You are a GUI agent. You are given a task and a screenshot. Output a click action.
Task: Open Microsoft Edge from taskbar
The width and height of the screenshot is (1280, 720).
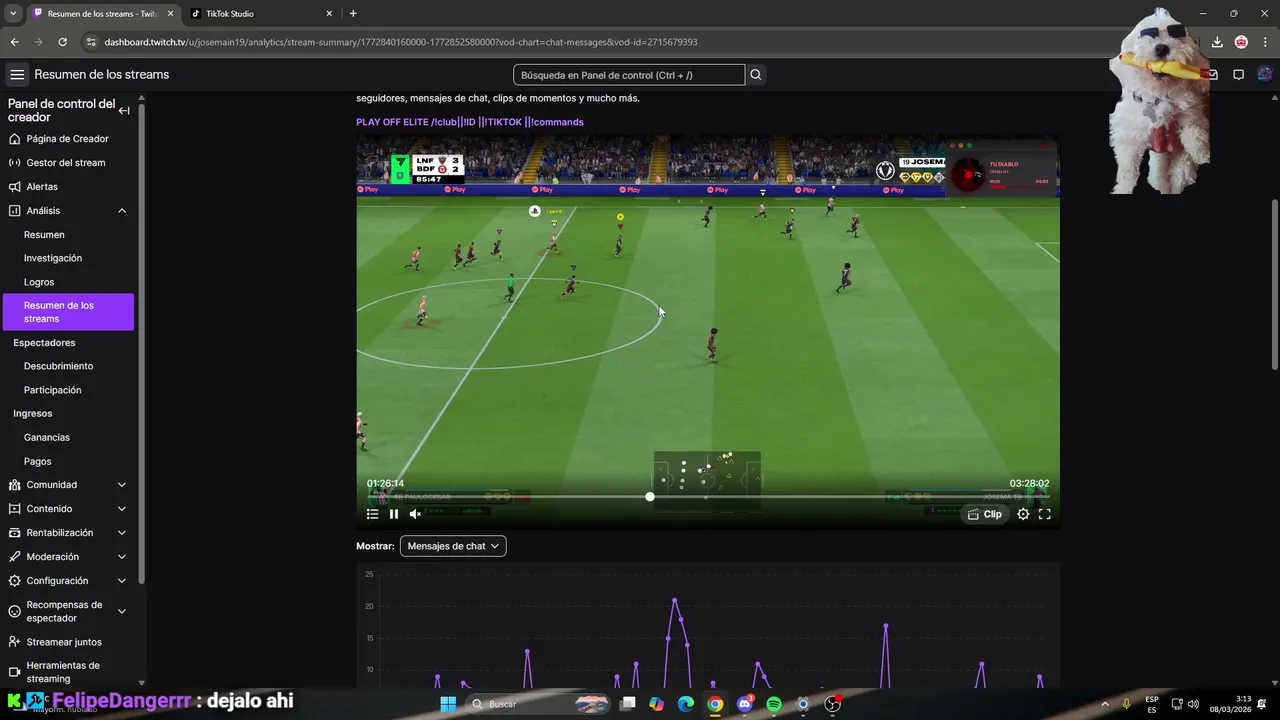pos(686,704)
